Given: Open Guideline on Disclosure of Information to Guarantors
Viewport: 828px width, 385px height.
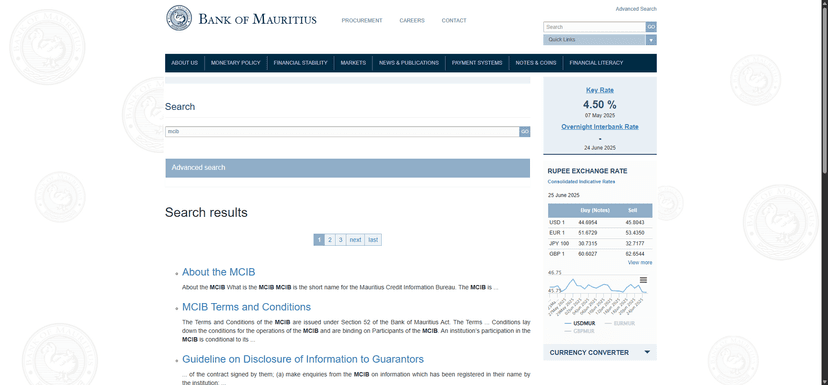Looking at the screenshot, I should tap(303, 360).
